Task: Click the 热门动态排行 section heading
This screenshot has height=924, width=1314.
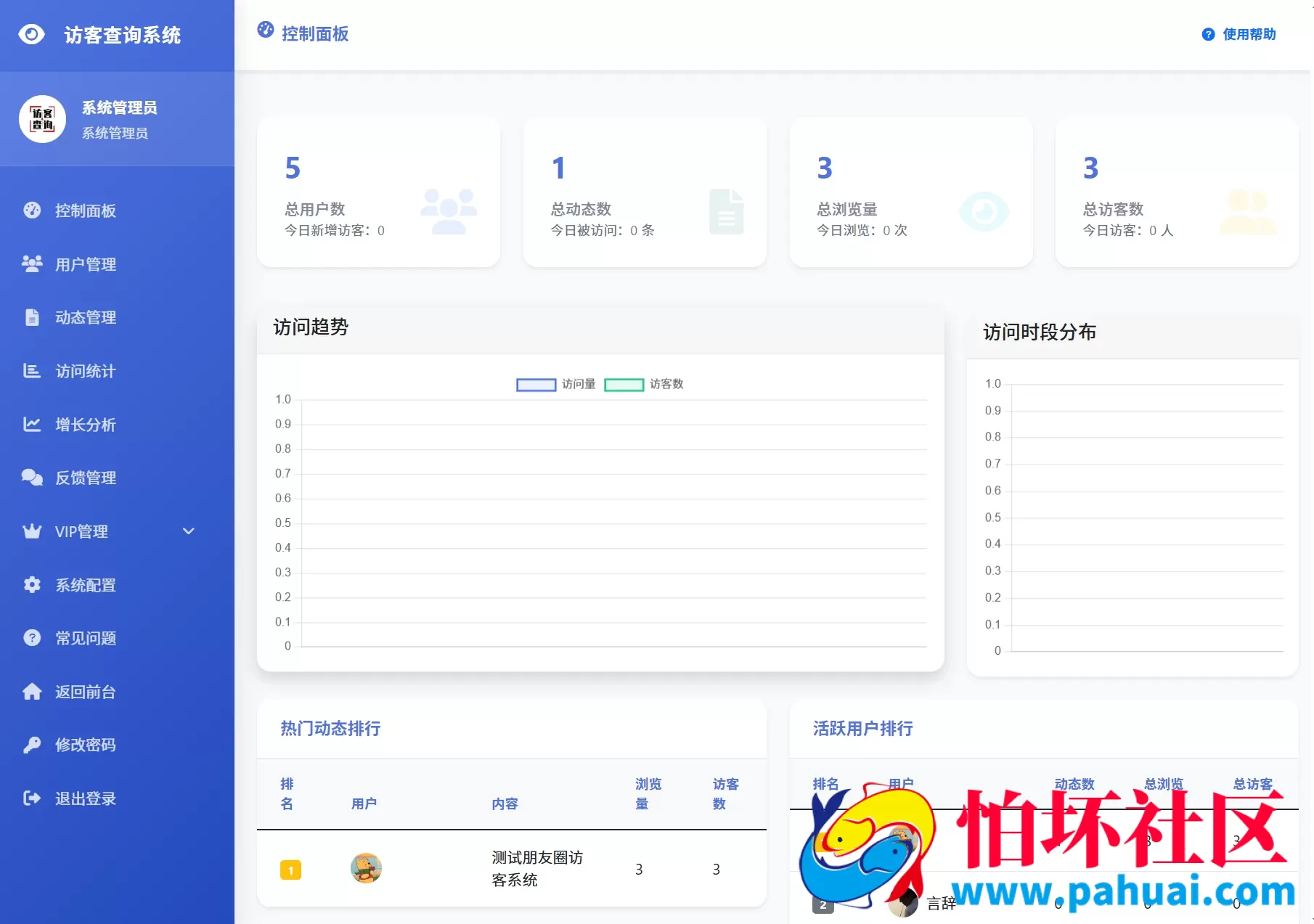Action: point(330,728)
